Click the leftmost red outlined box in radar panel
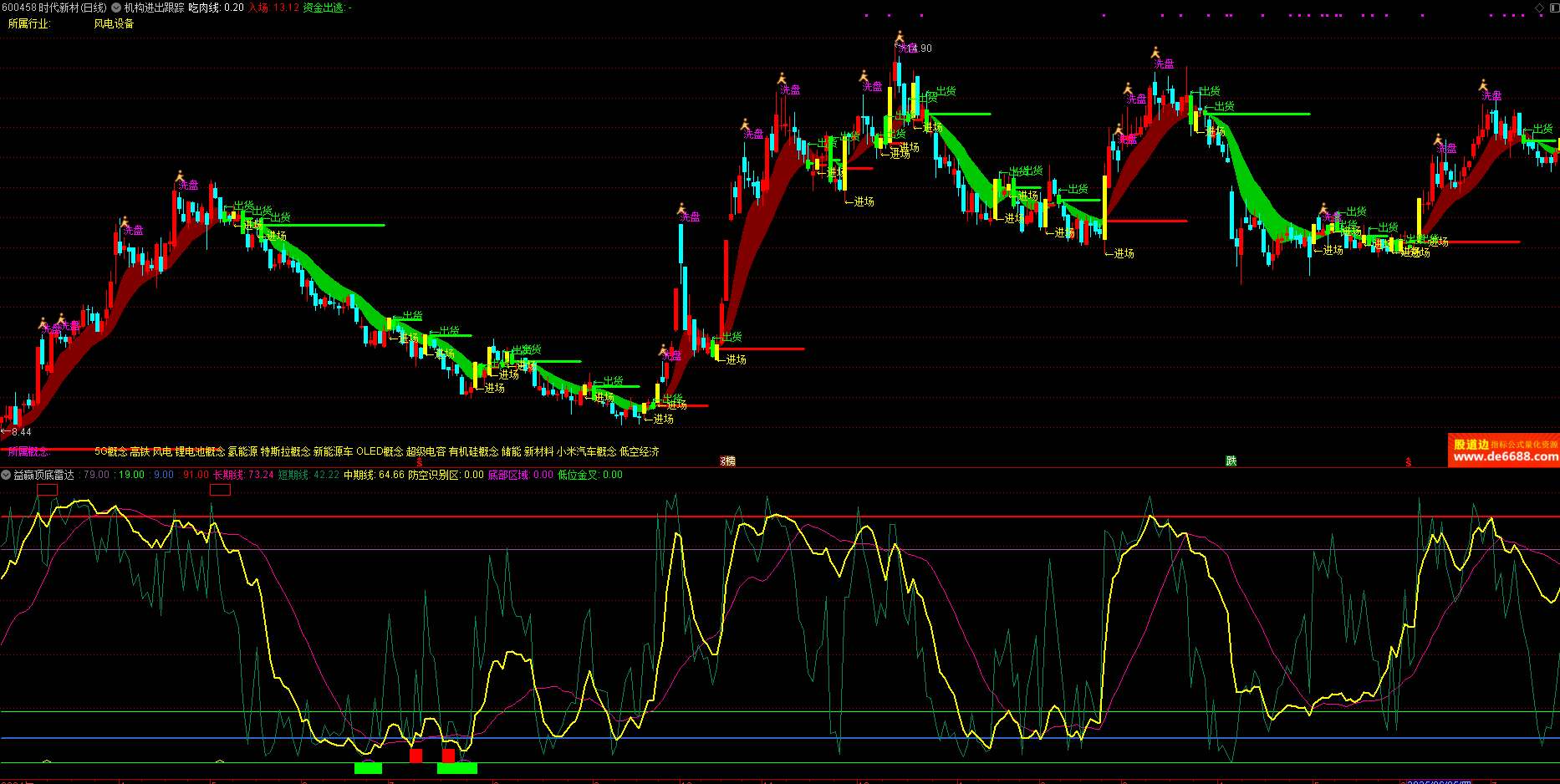Image resolution: width=1560 pixels, height=784 pixels. click(x=48, y=490)
